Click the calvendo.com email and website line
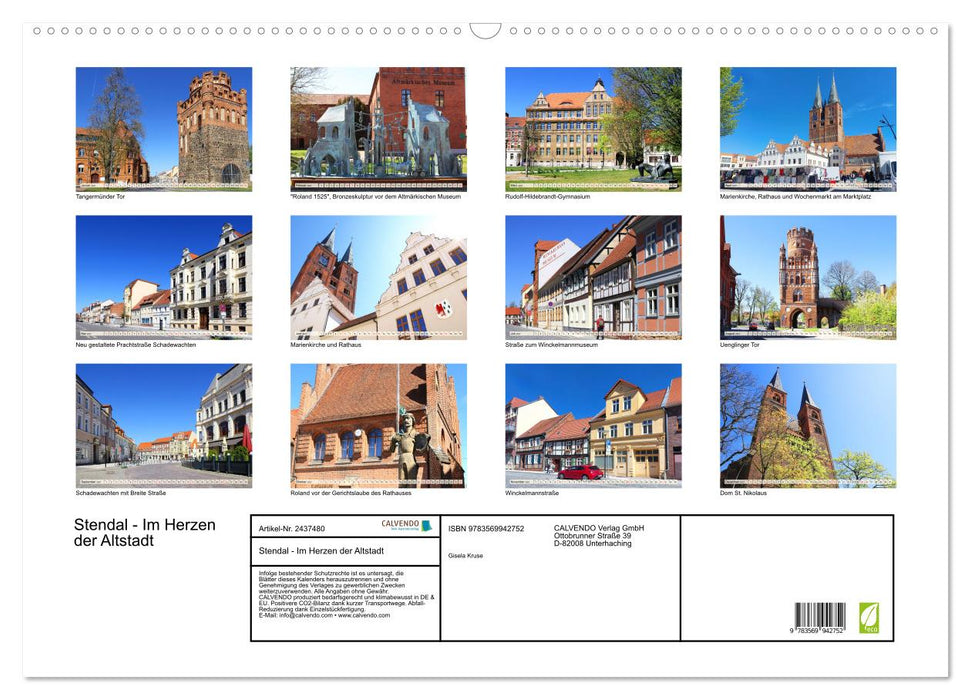 pos(324,615)
